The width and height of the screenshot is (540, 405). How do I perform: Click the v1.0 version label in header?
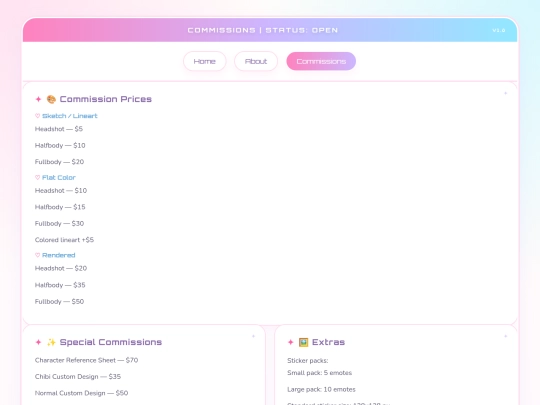pos(499,30)
